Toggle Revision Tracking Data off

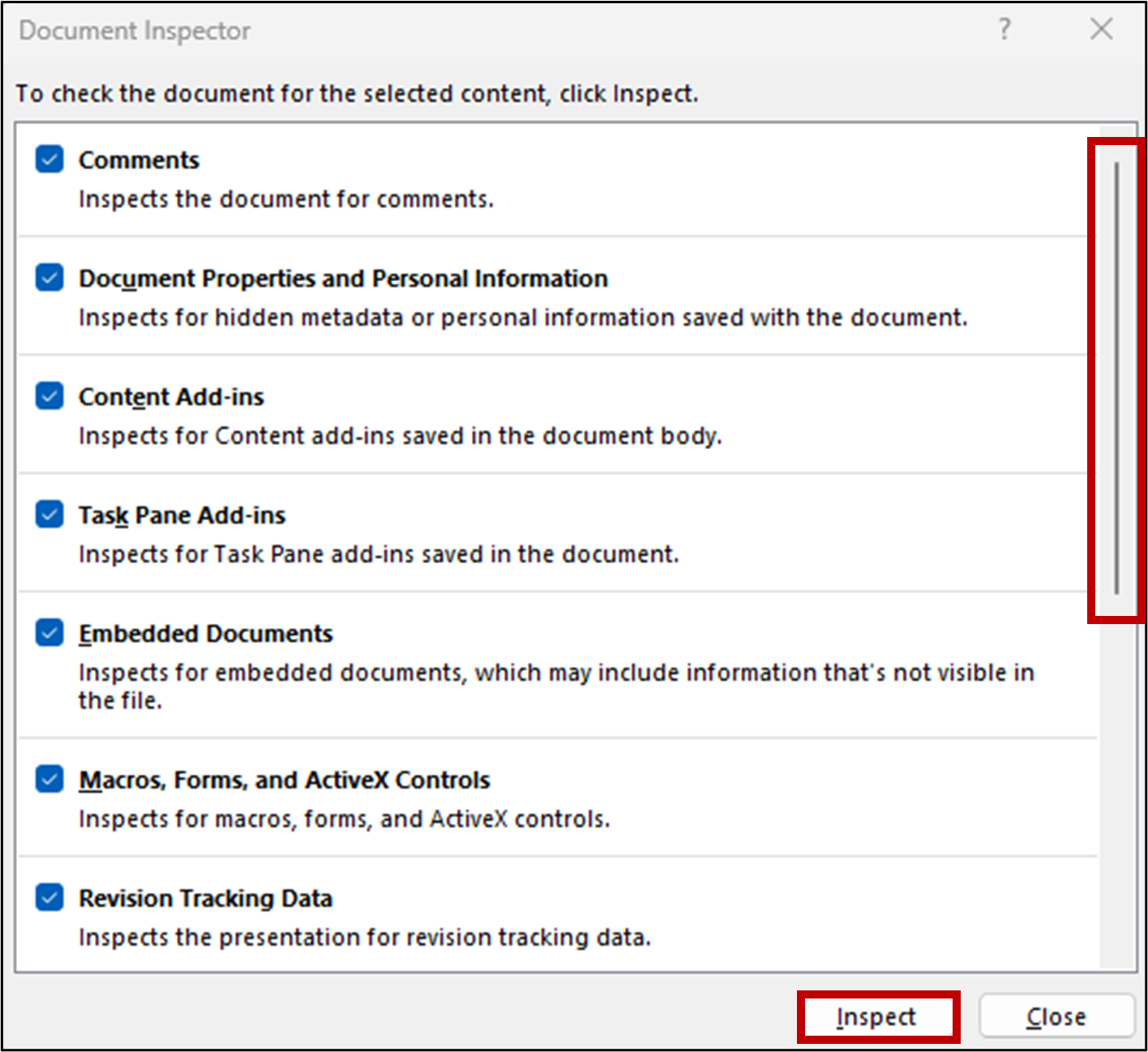tap(49, 898)
